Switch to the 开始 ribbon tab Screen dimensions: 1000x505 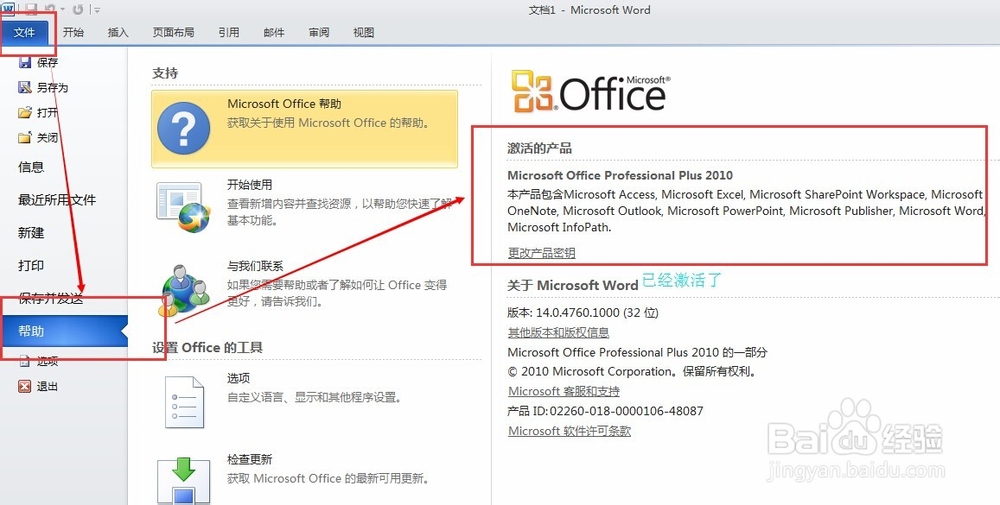point(73,32)
